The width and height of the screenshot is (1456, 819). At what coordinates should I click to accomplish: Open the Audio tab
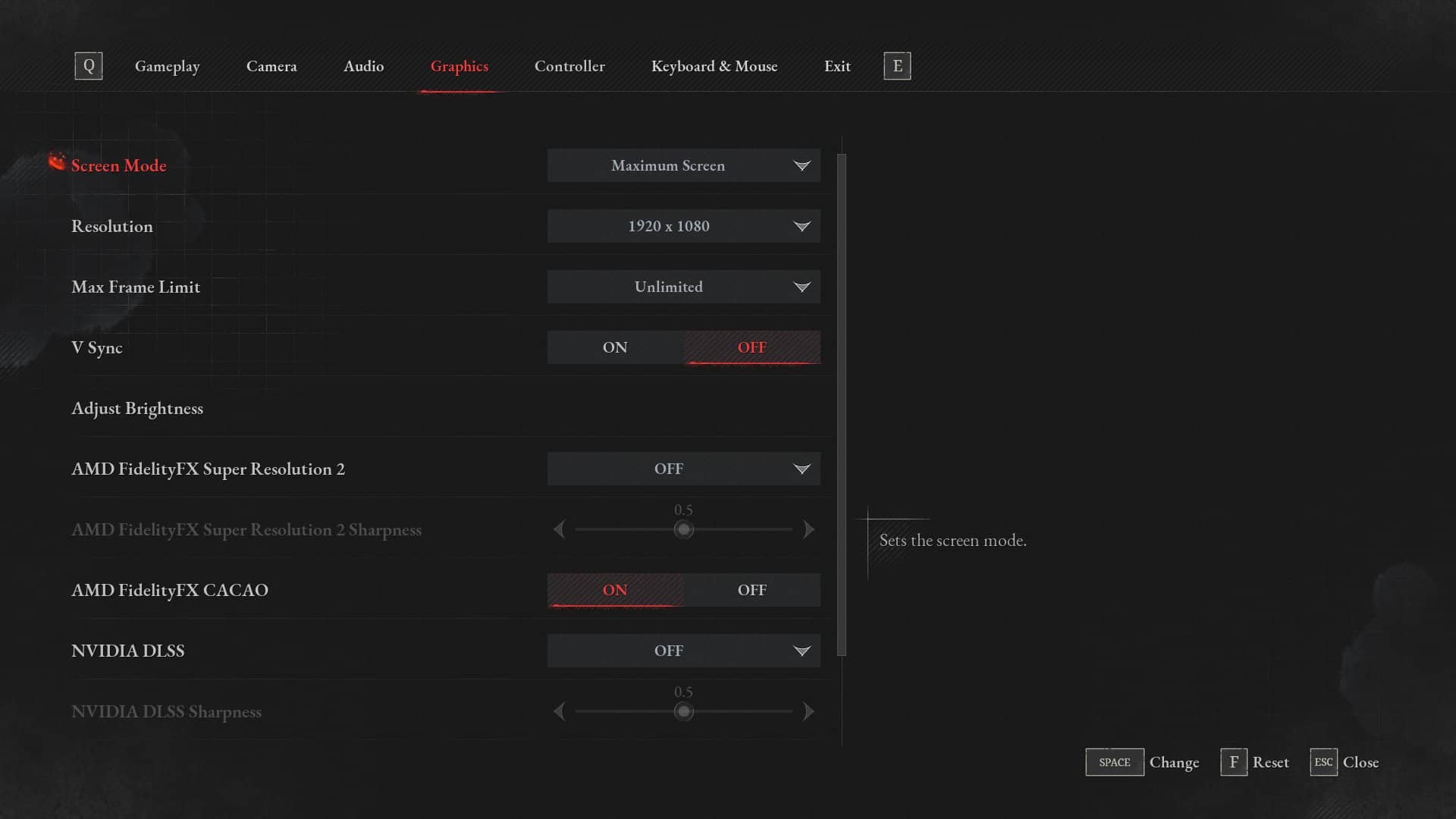pos(364,67)
